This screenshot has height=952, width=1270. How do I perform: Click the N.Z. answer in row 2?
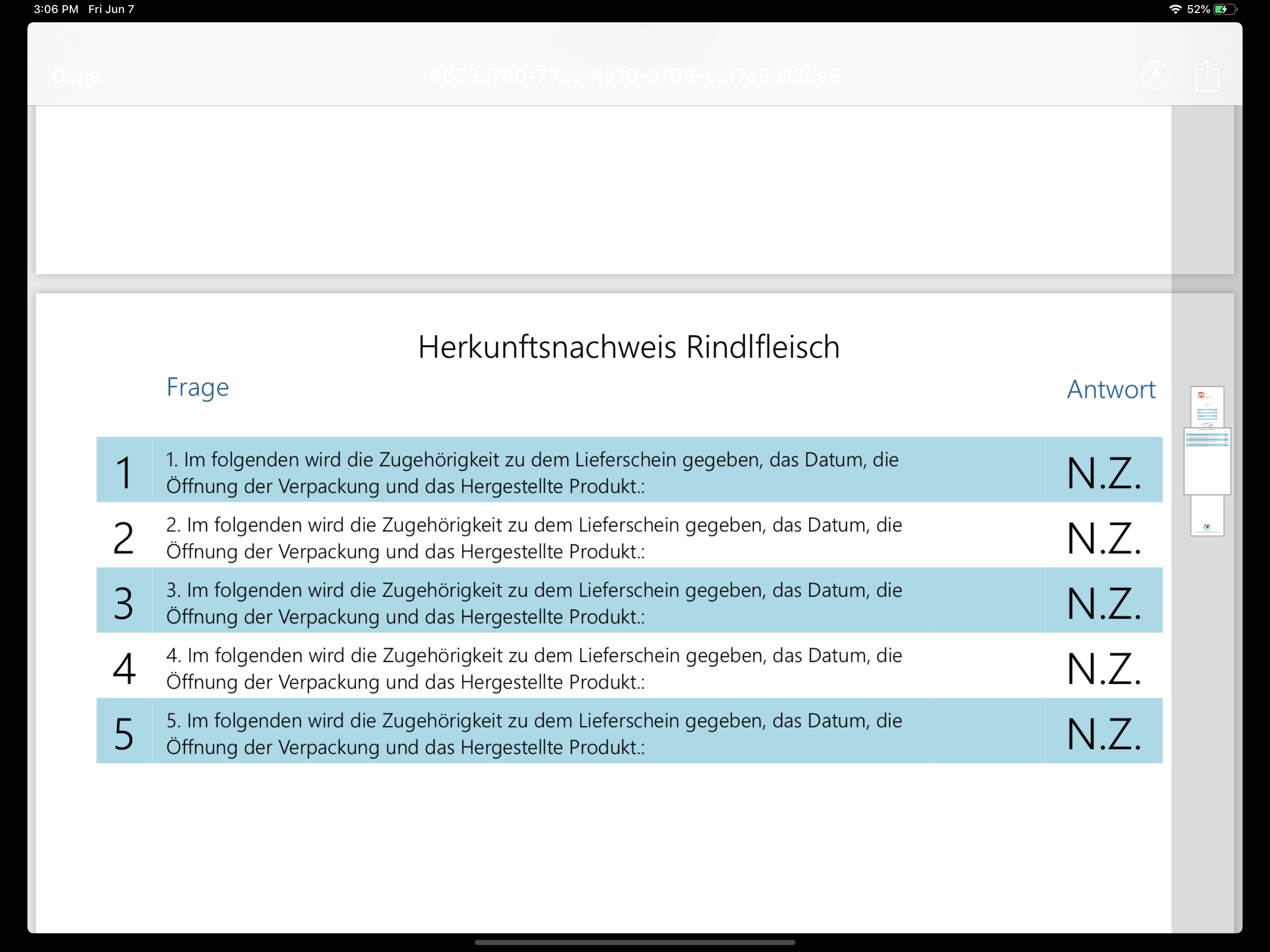point(1104,539)
